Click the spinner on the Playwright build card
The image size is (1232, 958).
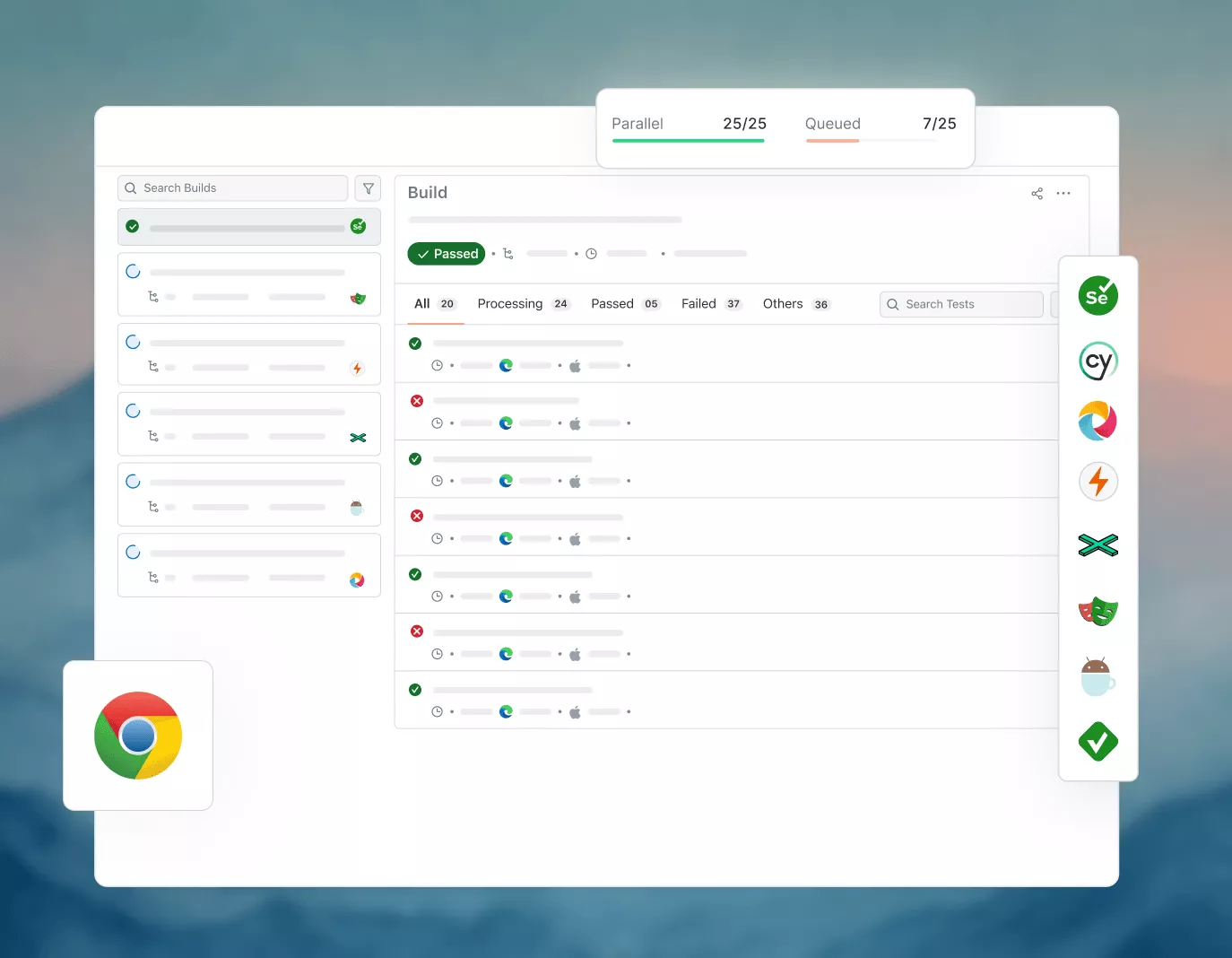133,272
